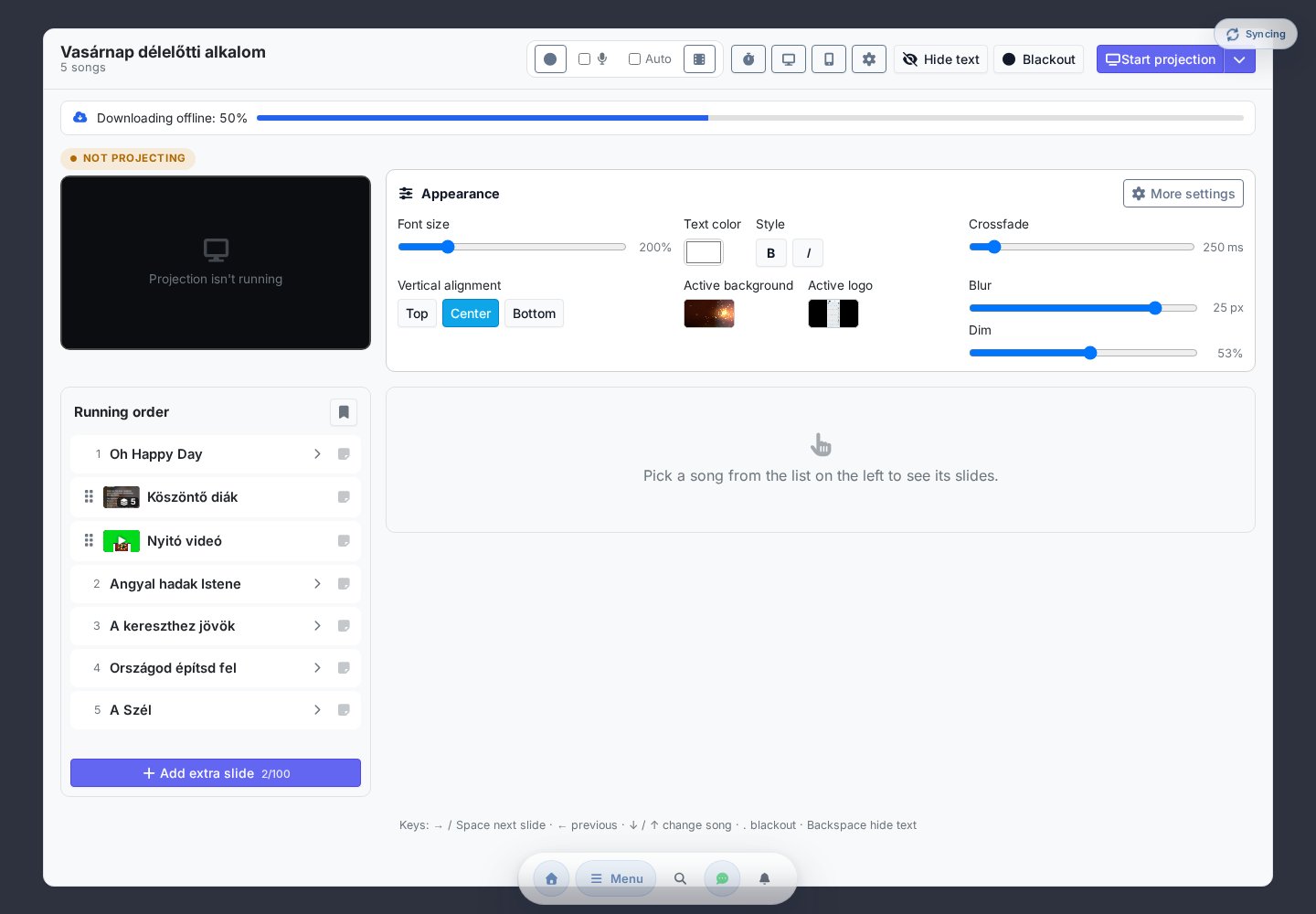Grab the drag handle of Nyitó videó
This screenshot has height=914, width=1316.
pos(89,540)
